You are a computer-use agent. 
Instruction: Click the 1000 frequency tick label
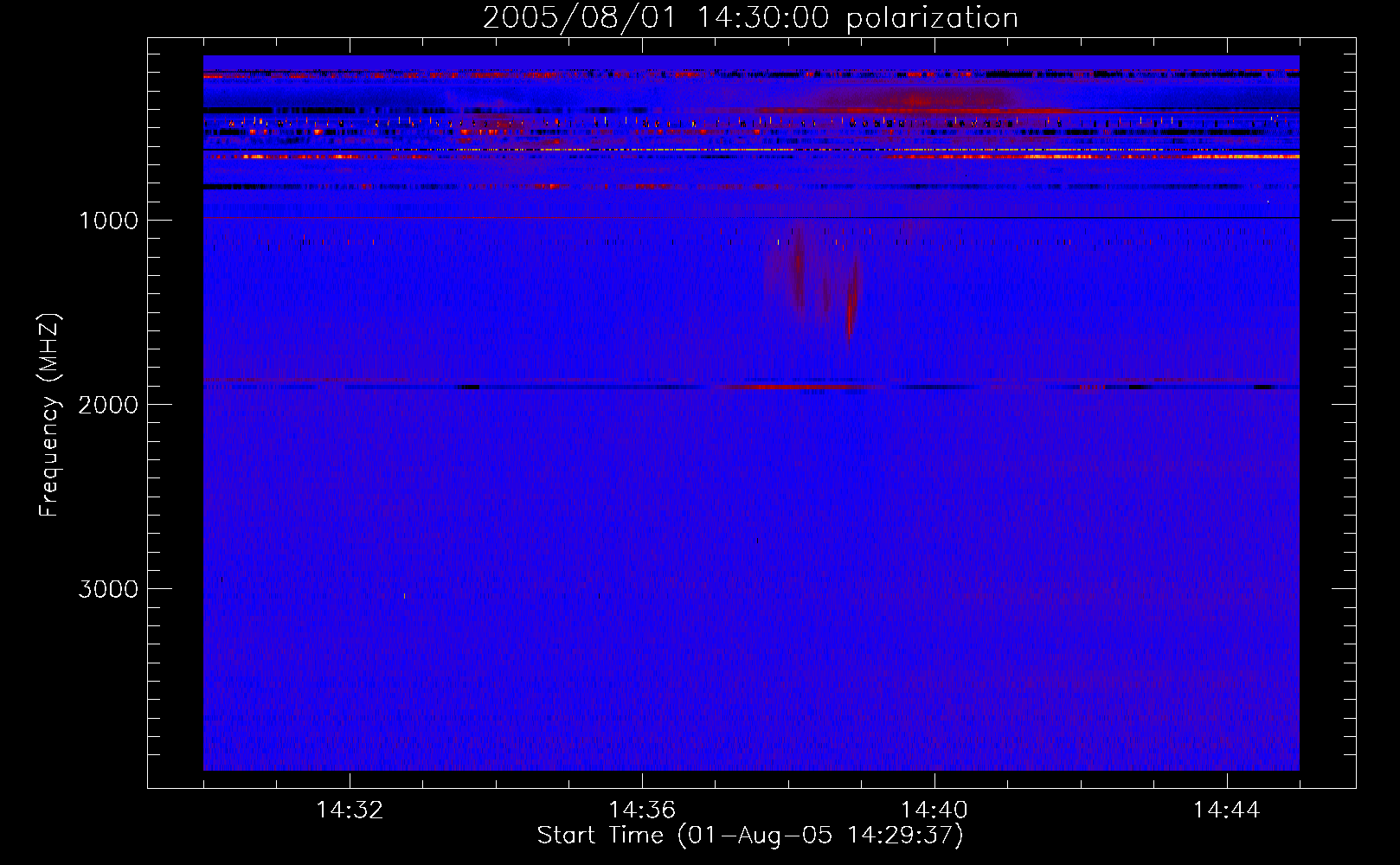point(108,221)
